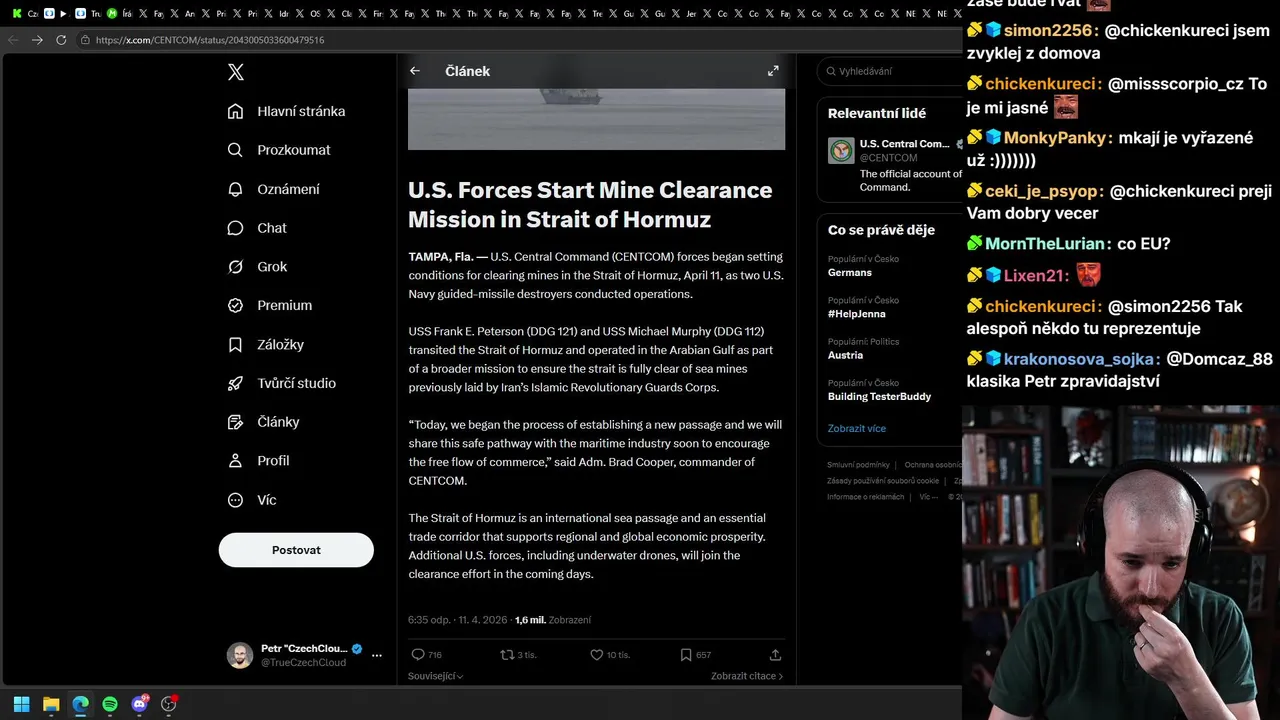This screenshot has height=720, width=1280.
Task: Click chat username krakonosova_sojka
Action: [x=1082, y=359]
